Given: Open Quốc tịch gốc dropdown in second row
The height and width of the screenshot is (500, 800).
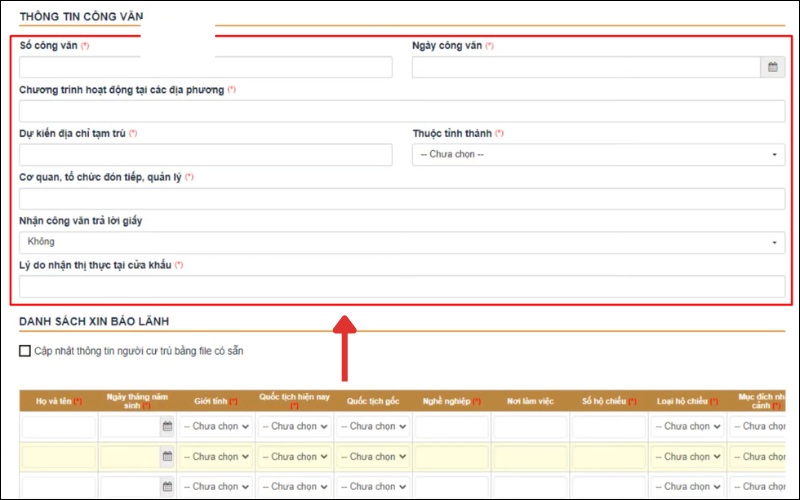Looking at the screenshot, I should click(x=371, y=457).
